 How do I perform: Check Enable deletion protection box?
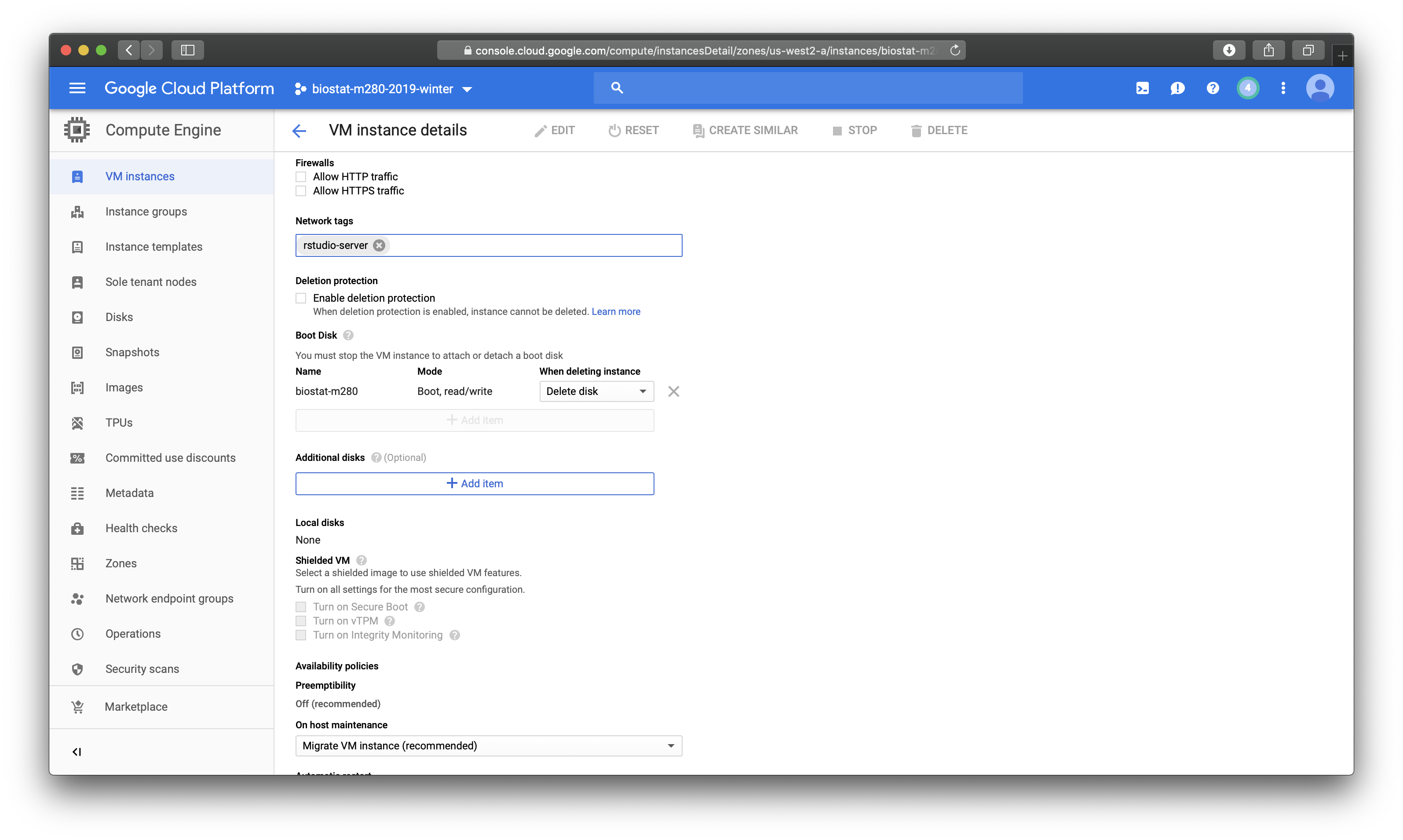click(x=301, y=298)
